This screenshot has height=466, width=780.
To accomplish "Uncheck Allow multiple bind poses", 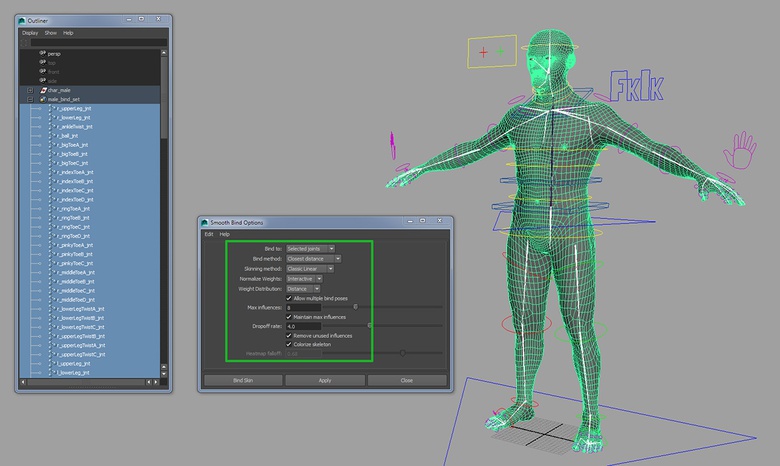I will tap(289, 298).
